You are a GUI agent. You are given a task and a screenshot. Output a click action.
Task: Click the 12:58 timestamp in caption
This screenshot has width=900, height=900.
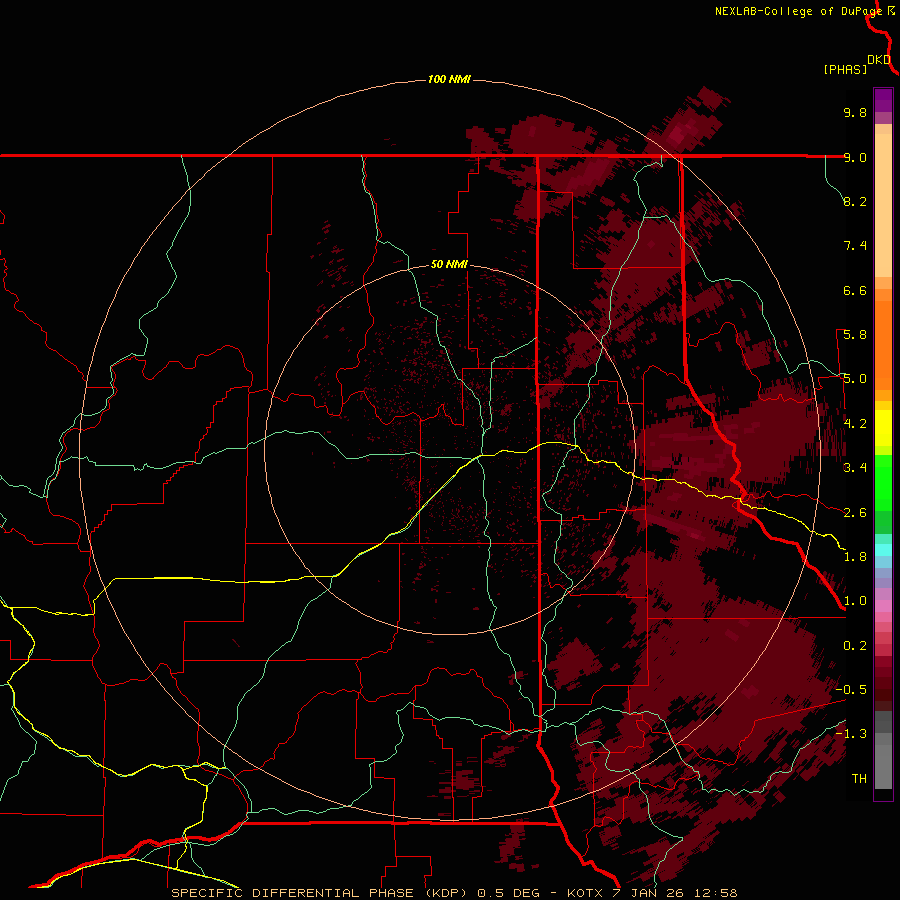point(715,893)
